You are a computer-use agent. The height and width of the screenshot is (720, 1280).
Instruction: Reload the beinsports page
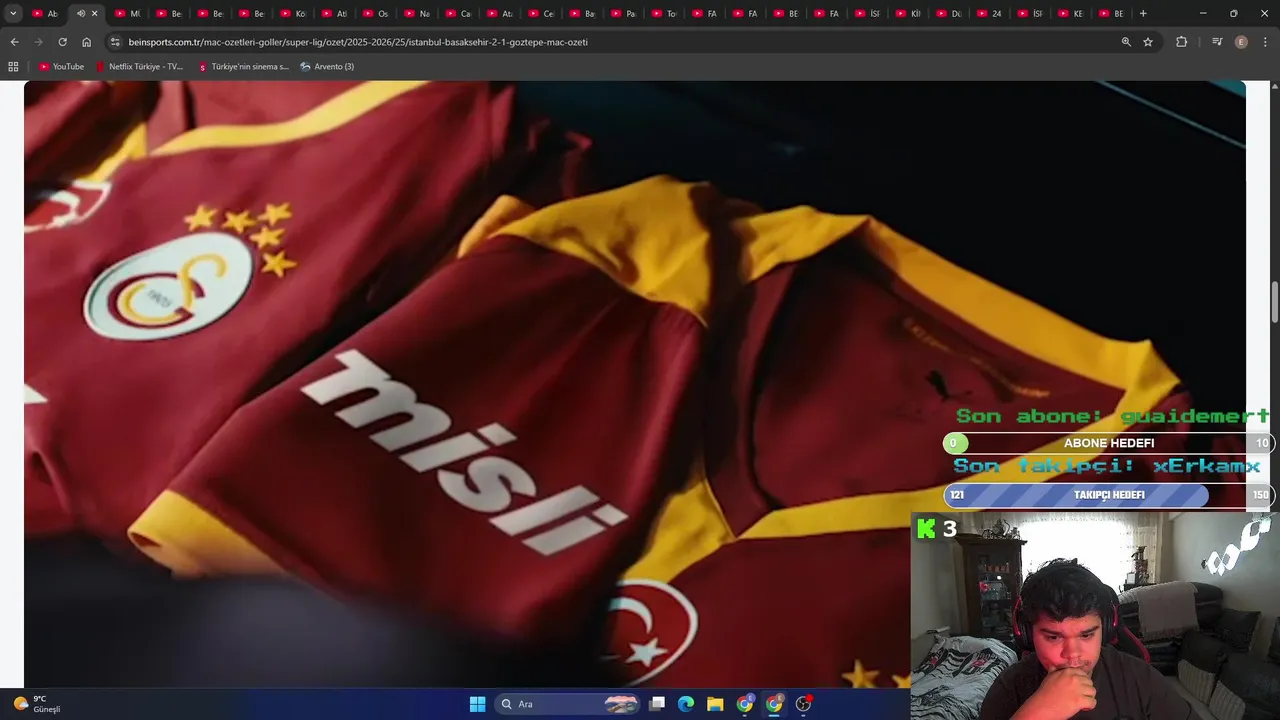click(x=62, y=42)
